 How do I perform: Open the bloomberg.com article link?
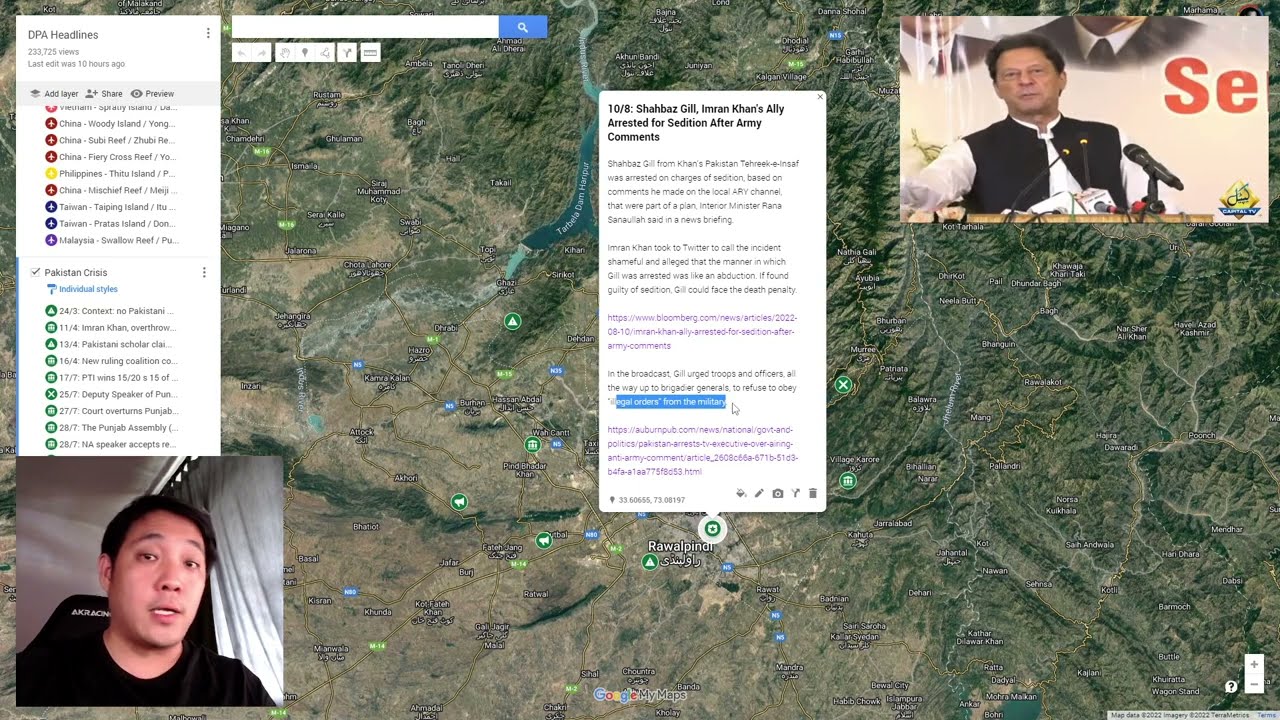(702, 332)
